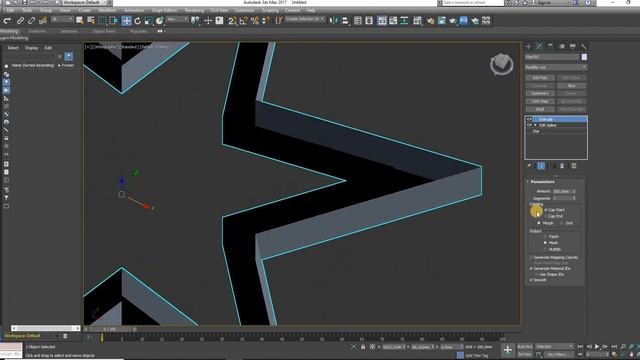Open Create Selection Set dropdown
The width and height of the screenshot is (640, 360).
point(305,19)
